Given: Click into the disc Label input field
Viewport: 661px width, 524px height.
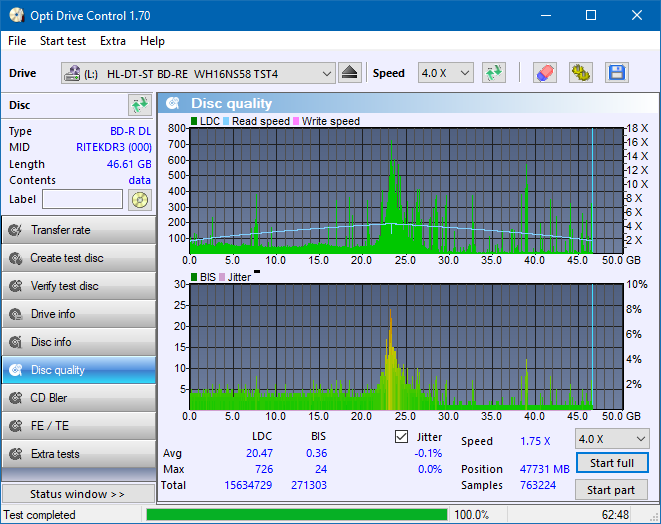Looking at the screenshot, I should pyautogui.click(x=83, y=199).
